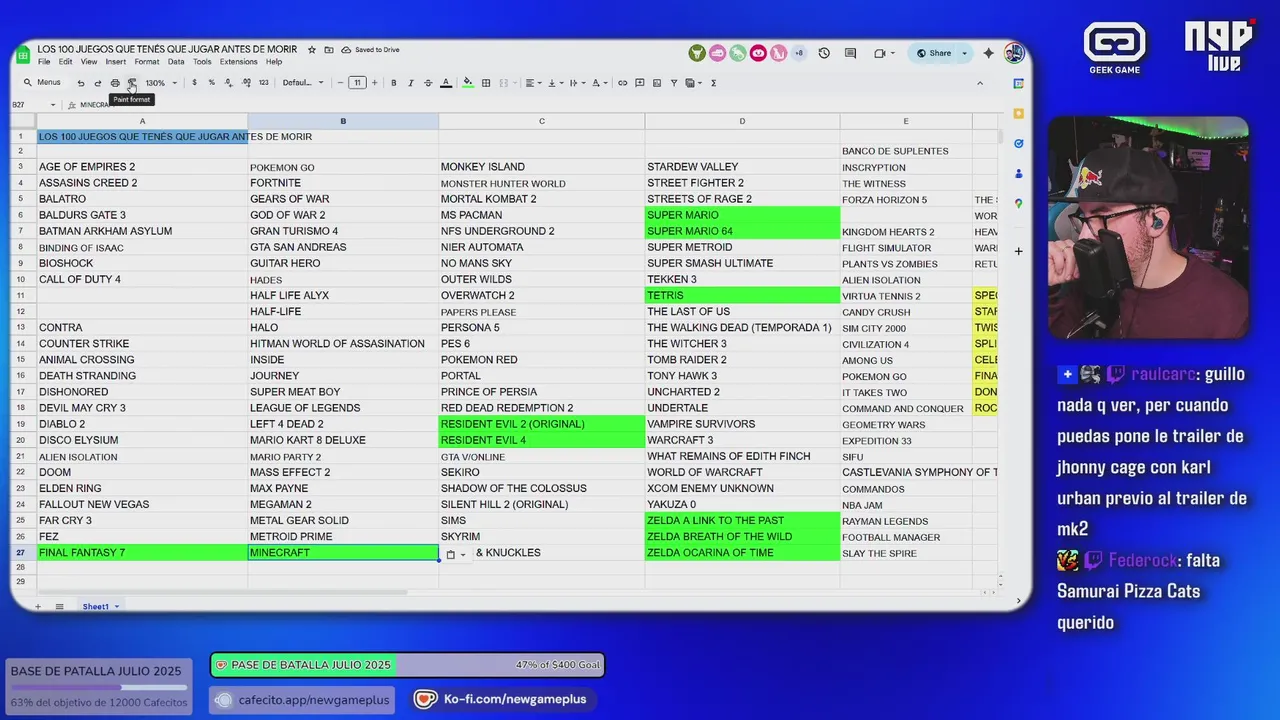Open Google Contacts side panel
The width and height of the screenshot is (1280, 720).
pos(1018,173)
